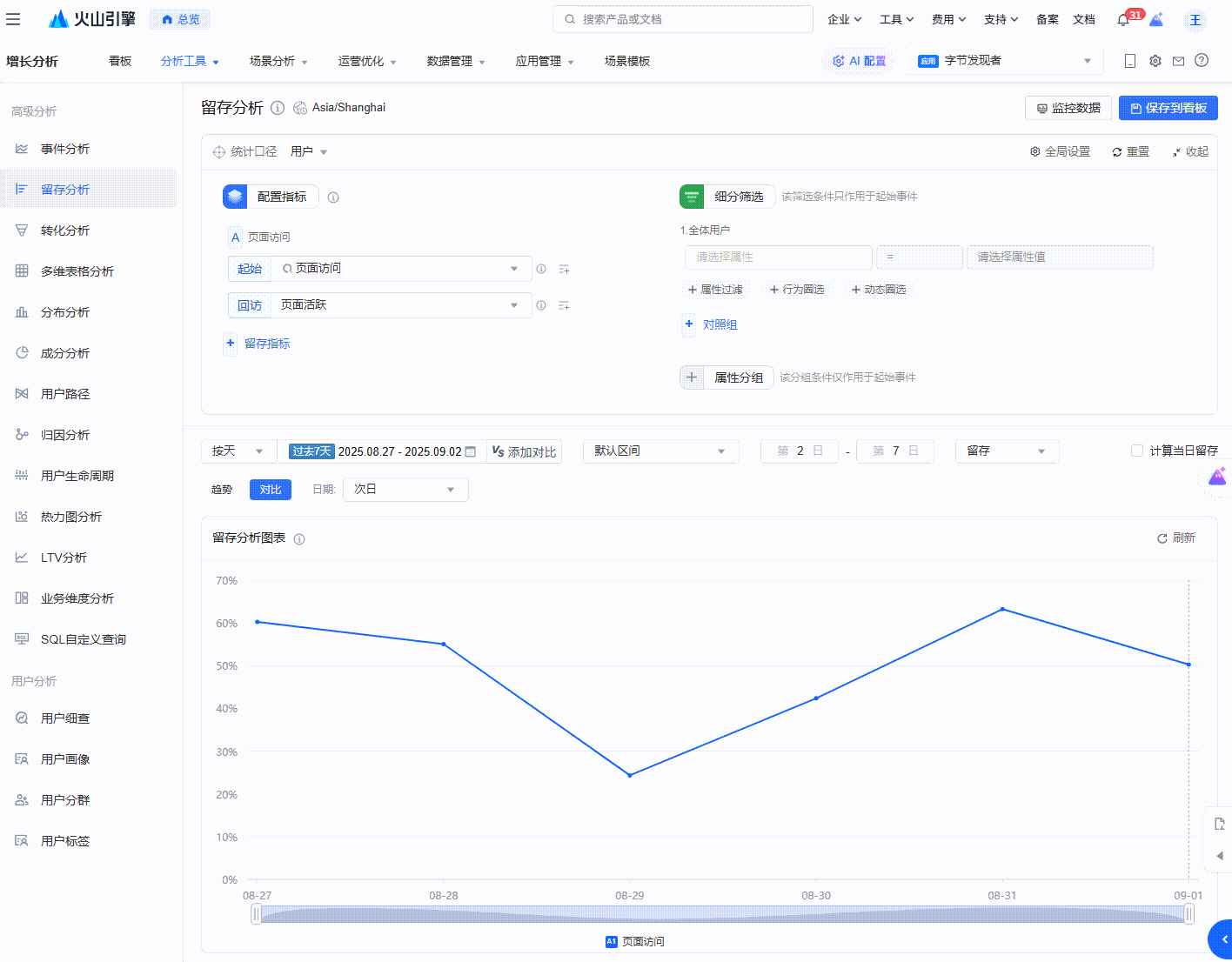This screenshot has height=962, width=1232.
Task: Click the search products or docs field
Action: point(683,19)
